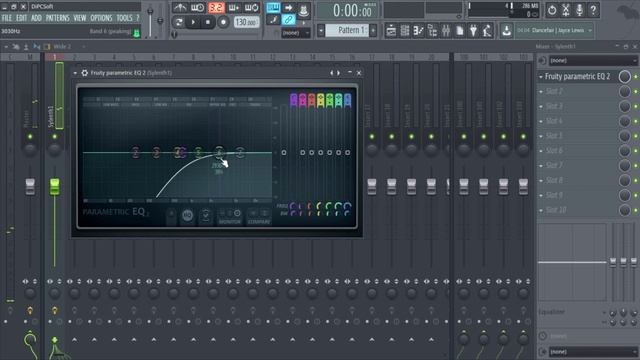Click the HQ button in Parametric EQ

(187, 216)
